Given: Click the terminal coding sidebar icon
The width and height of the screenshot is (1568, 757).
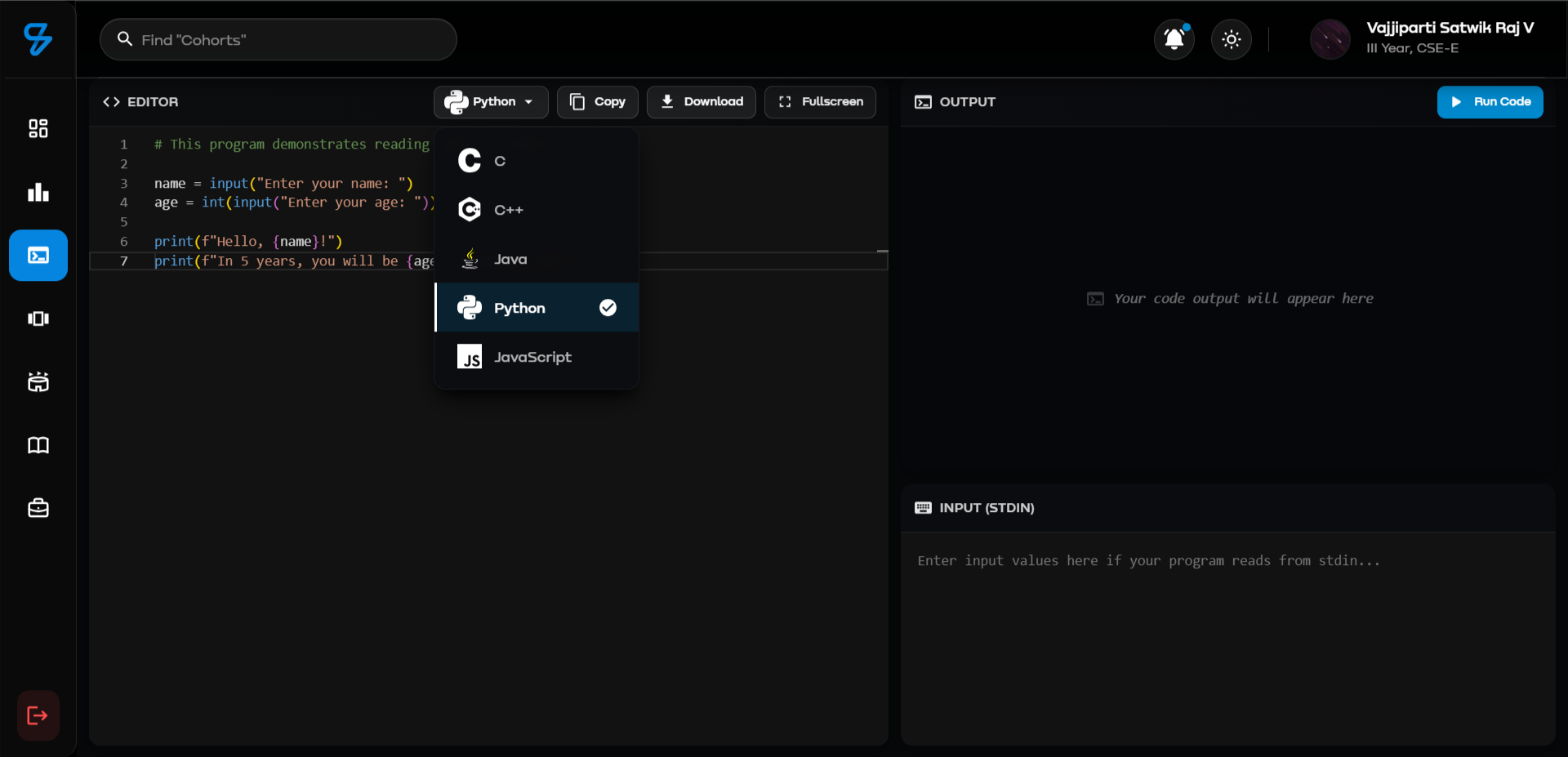Looking at the screenshot, I should (x=38, y=255).
